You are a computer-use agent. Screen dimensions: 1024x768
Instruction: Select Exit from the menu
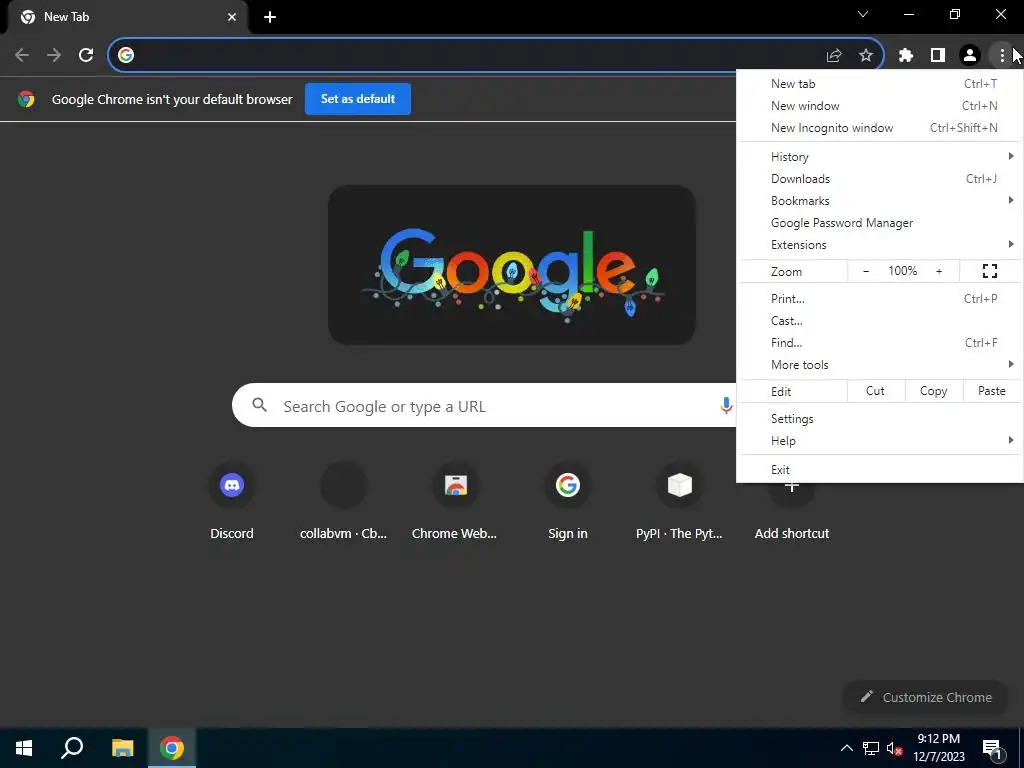click(880, 470)
